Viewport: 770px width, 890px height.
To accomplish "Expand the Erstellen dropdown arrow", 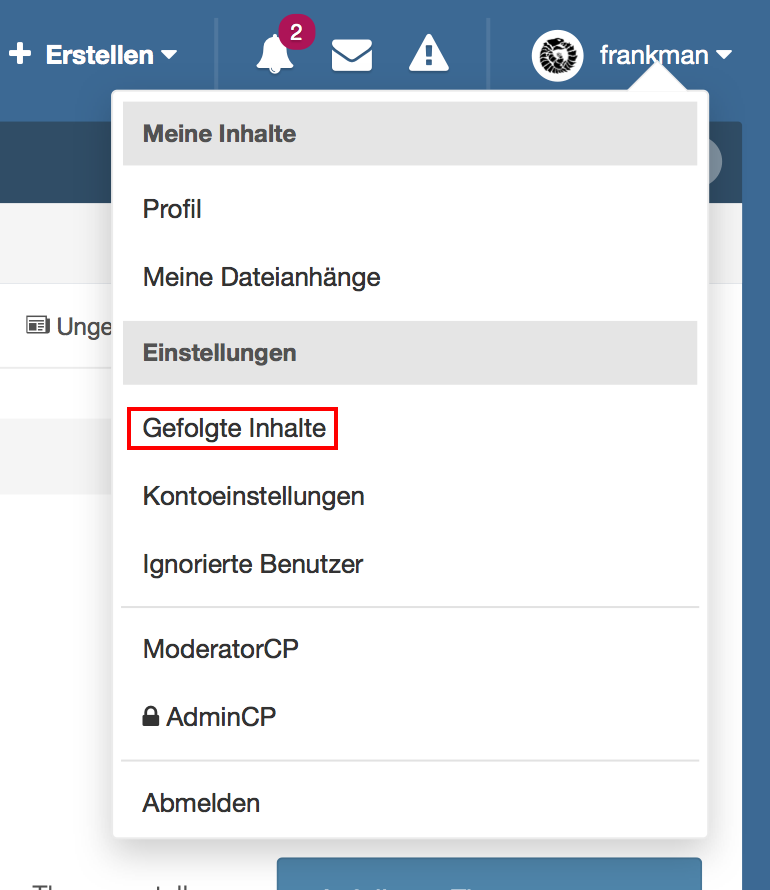I will [169, 55].
